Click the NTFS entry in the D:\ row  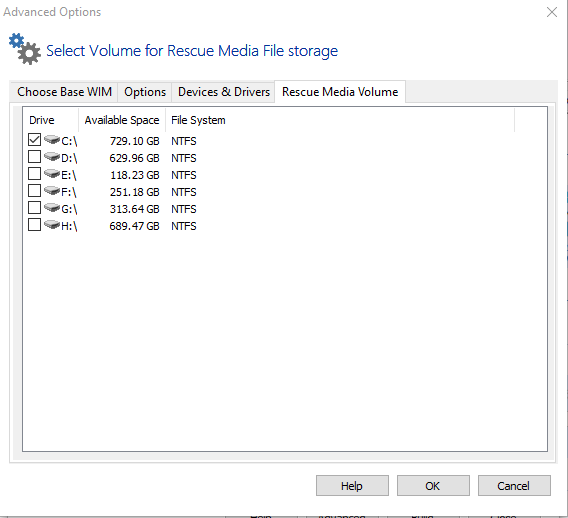pos(184,158)
